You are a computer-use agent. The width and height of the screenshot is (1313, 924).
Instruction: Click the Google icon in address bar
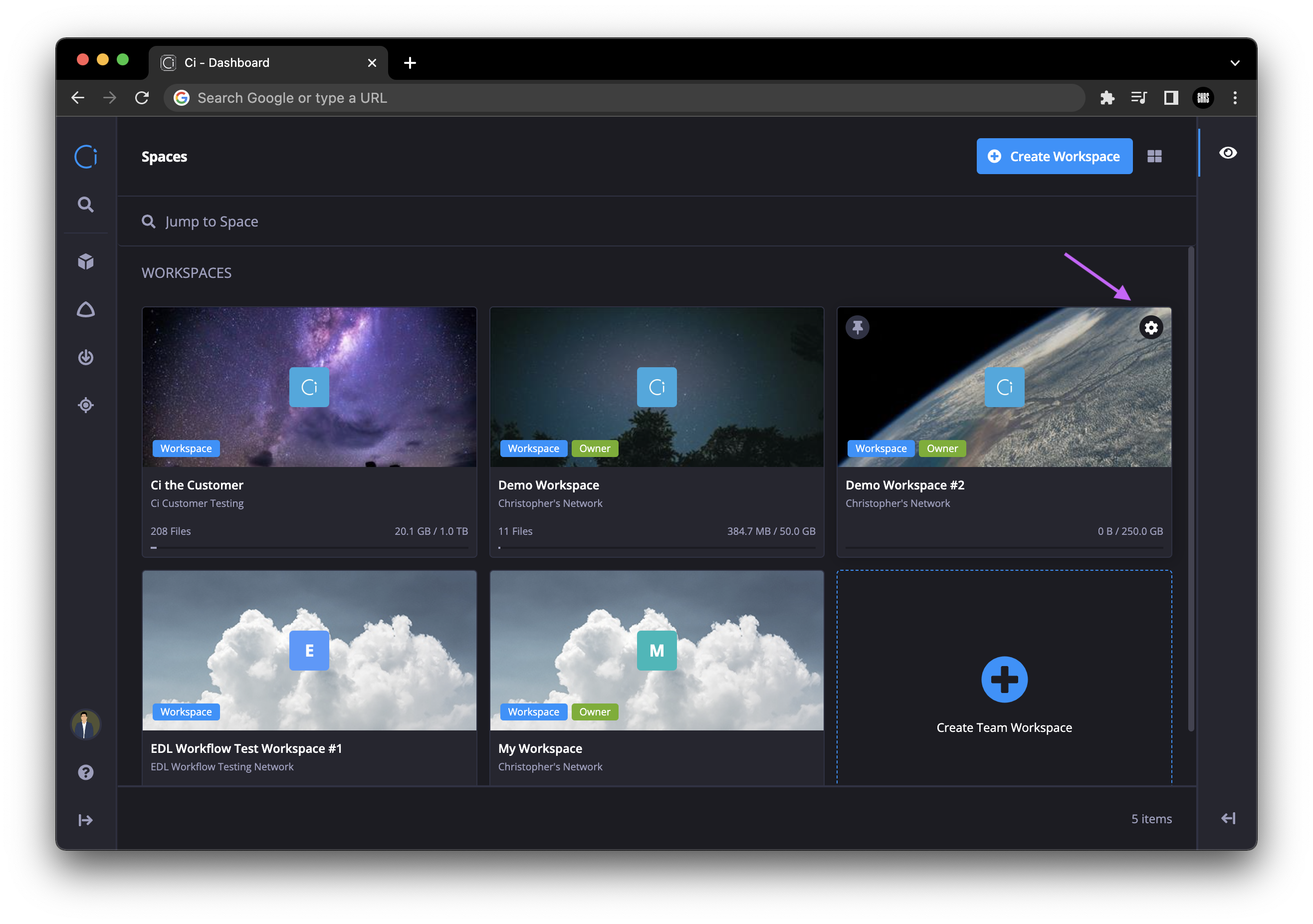click(x=181, y=98)
